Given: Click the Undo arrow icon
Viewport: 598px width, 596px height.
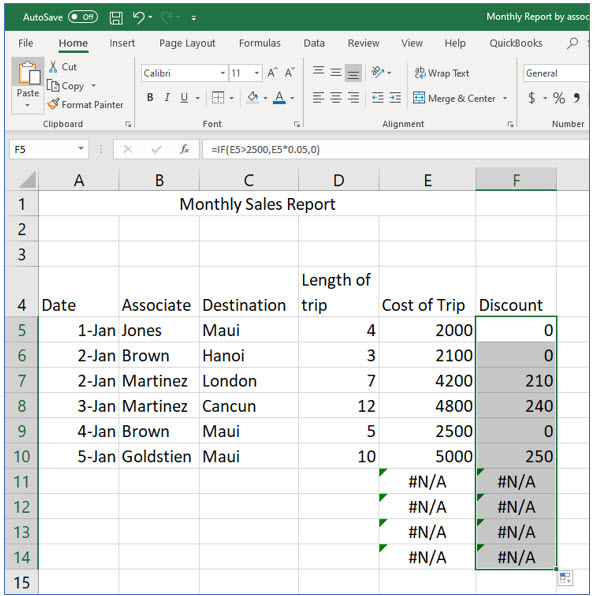Looking at the screenshot, I should pyautogui.click(x=139, y=17).
